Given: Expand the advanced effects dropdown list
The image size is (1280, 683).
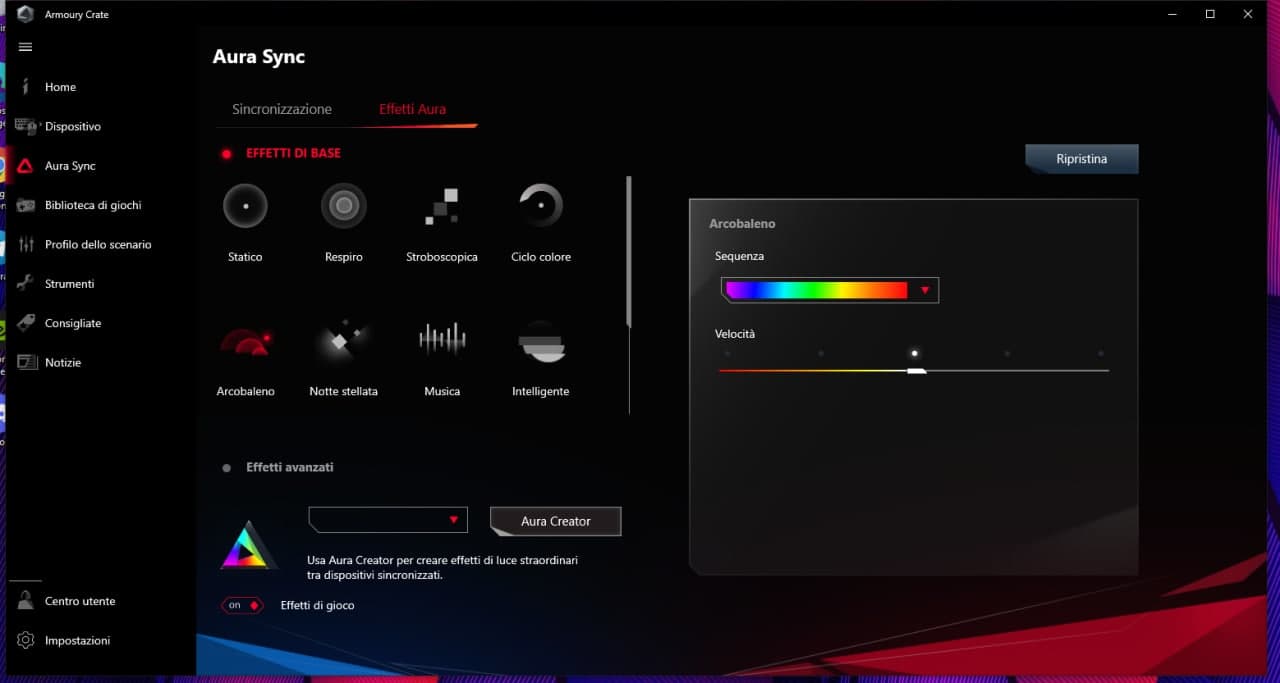Looking at the screenshot, I should point(388,520).
